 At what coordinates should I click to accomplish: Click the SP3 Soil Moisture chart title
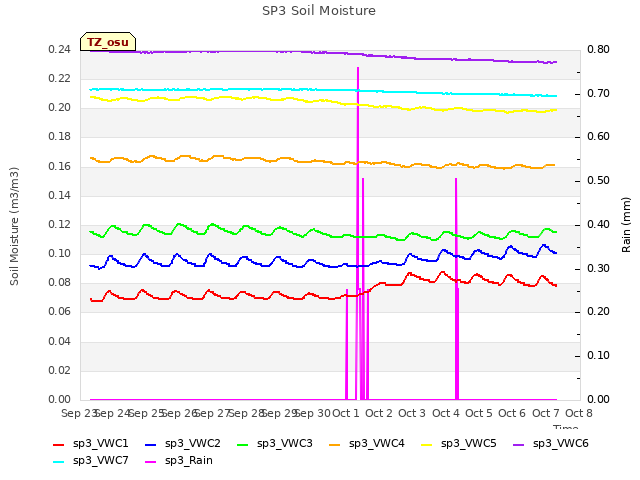click(319, 11)
